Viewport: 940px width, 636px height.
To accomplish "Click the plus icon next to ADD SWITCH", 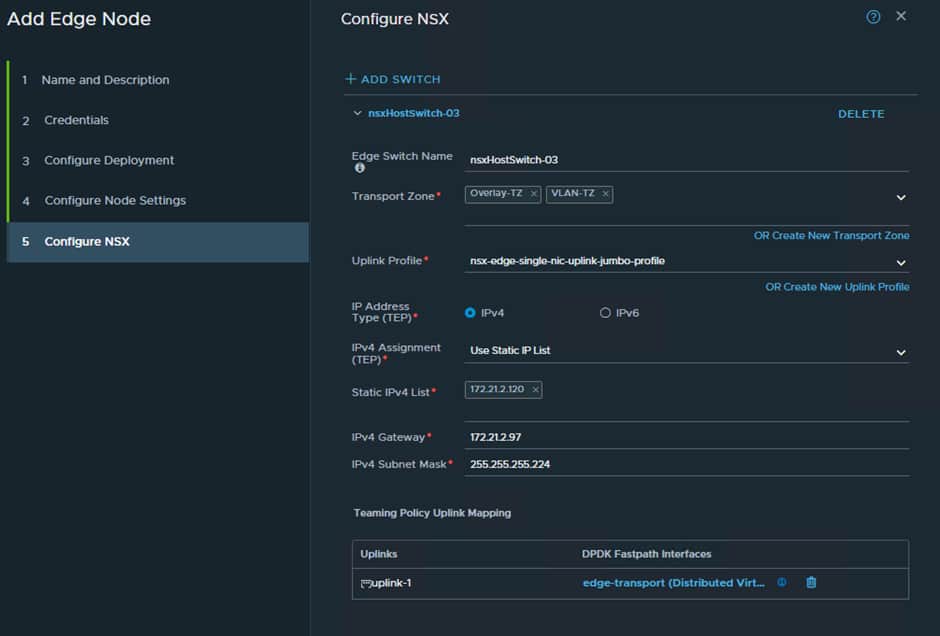I will [351, 79].
